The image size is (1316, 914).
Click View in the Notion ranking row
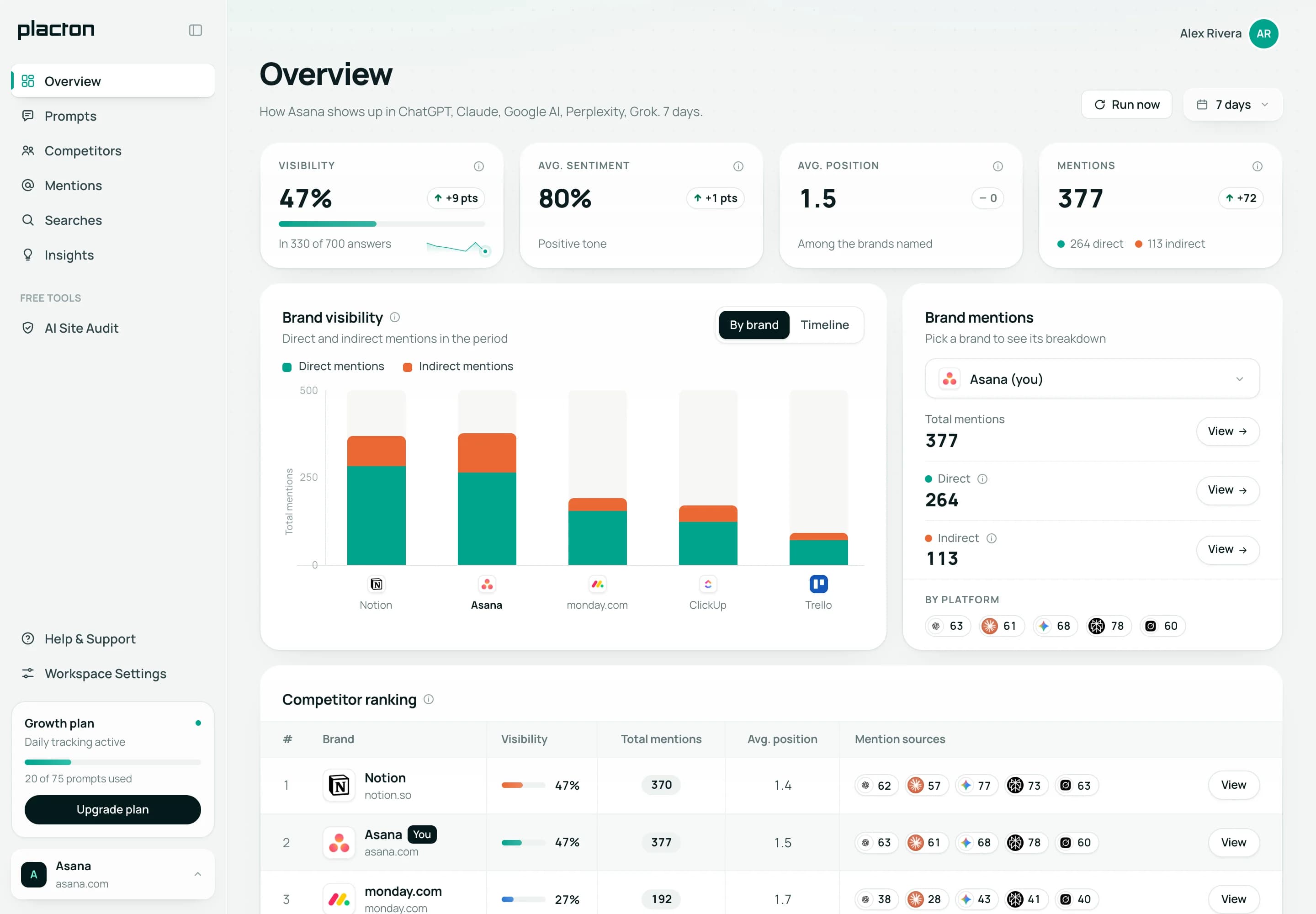[x=1233, y=785]
